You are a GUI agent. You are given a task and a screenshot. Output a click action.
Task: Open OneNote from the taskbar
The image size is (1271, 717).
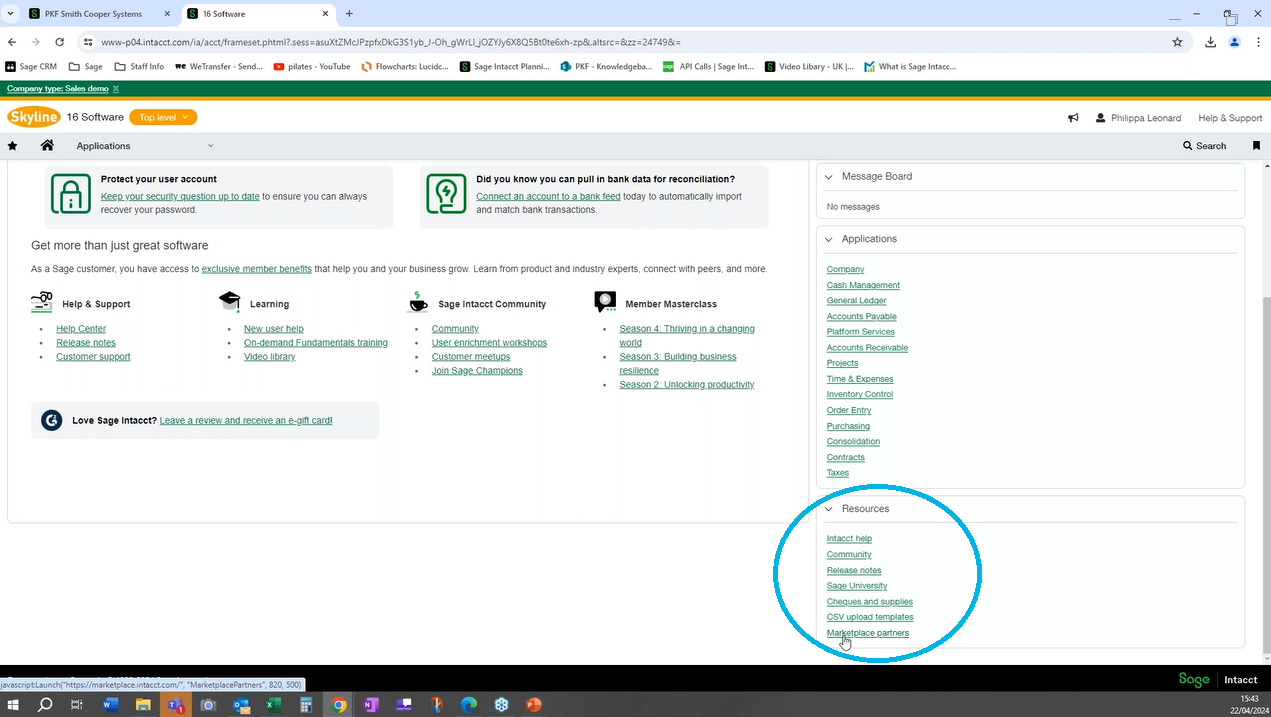371,705
